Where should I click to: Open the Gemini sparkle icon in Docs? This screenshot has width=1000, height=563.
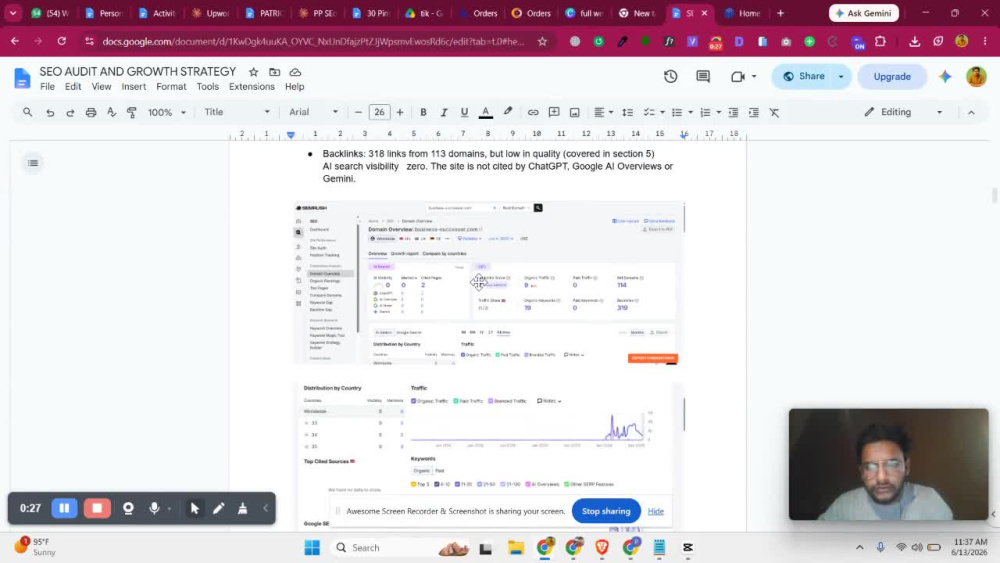[945, 77]
